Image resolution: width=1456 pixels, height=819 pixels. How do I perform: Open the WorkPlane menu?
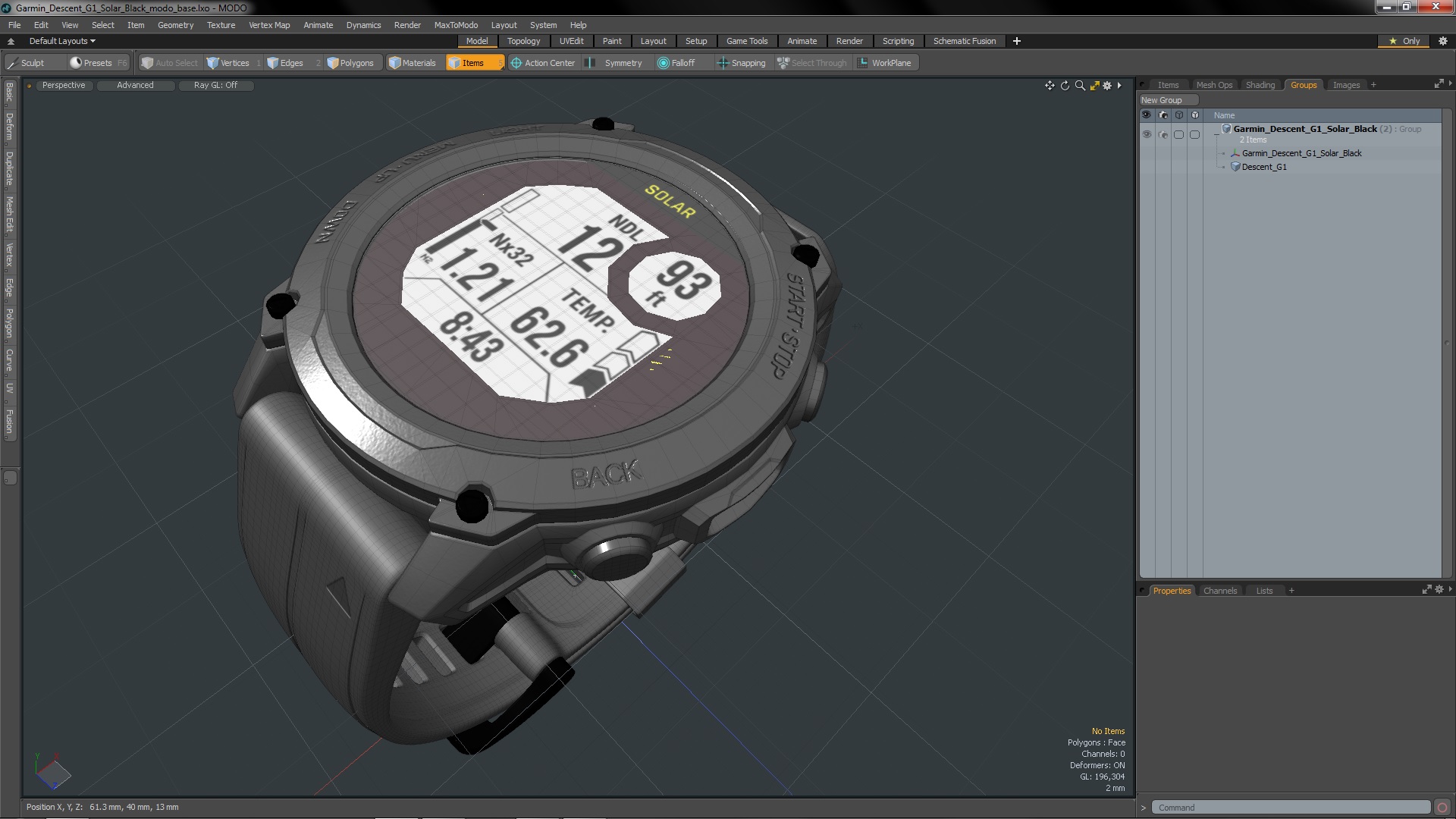pyautogui.click(x=885, y=63)
